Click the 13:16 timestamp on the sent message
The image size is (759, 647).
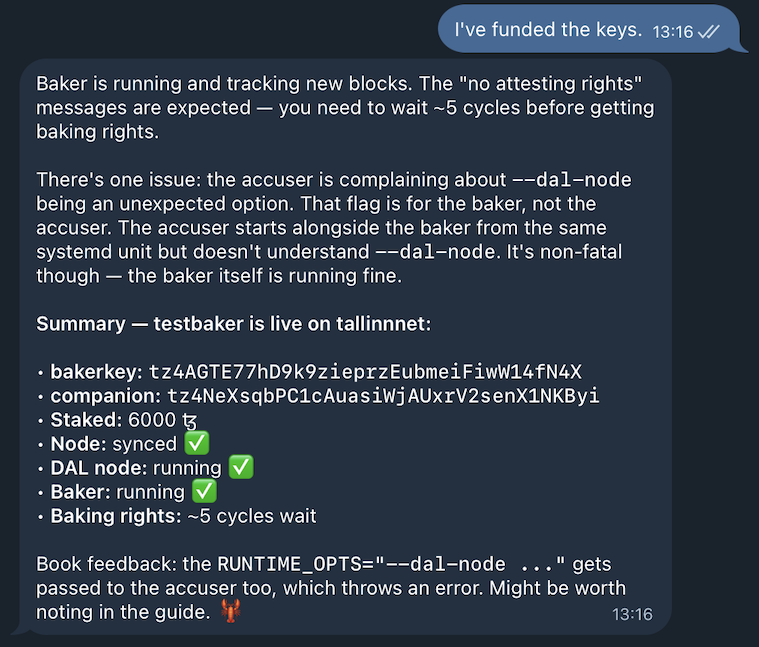coord(672,32)
